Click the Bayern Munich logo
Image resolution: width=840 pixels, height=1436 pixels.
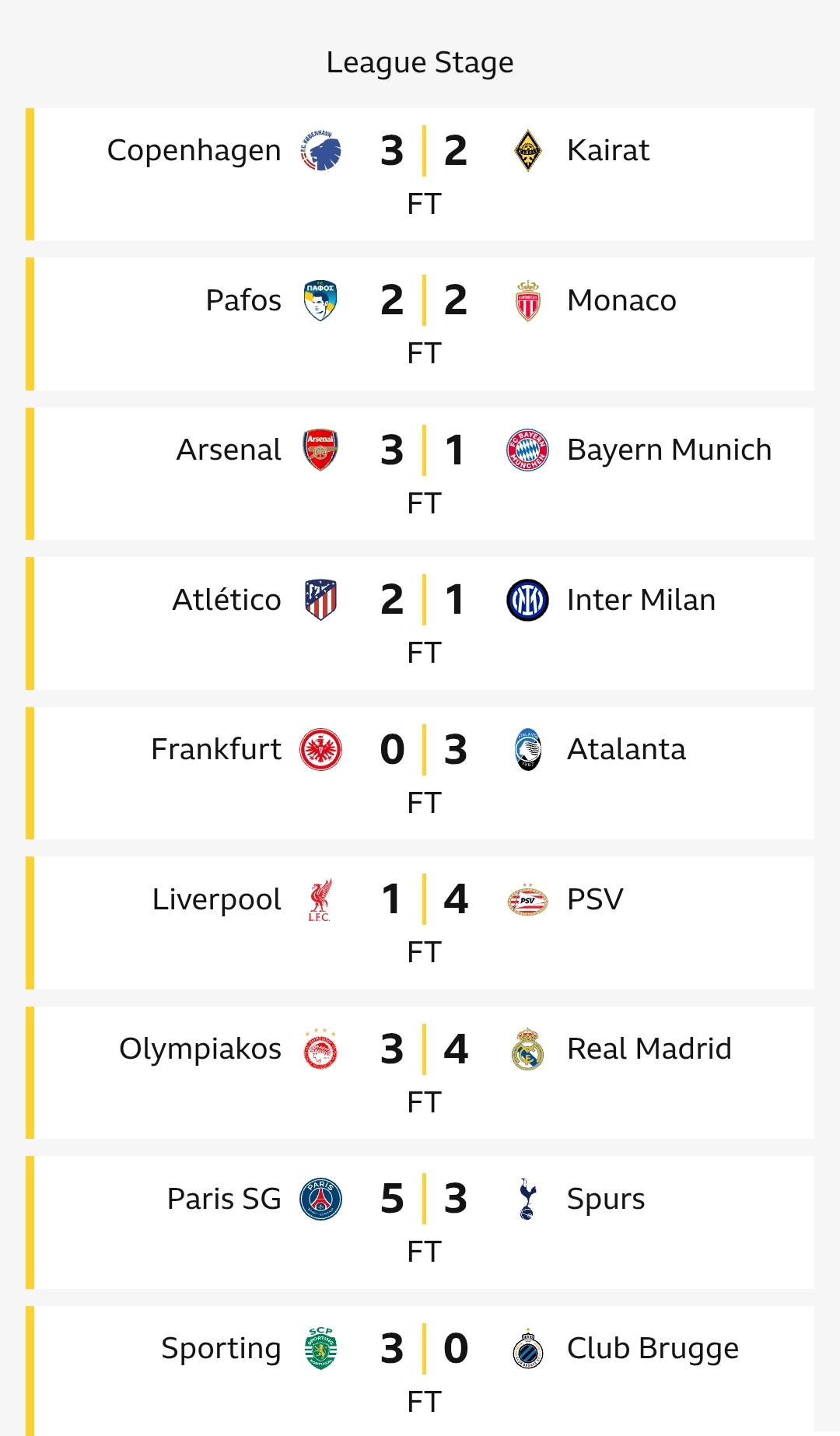click(x=527, y=450)
